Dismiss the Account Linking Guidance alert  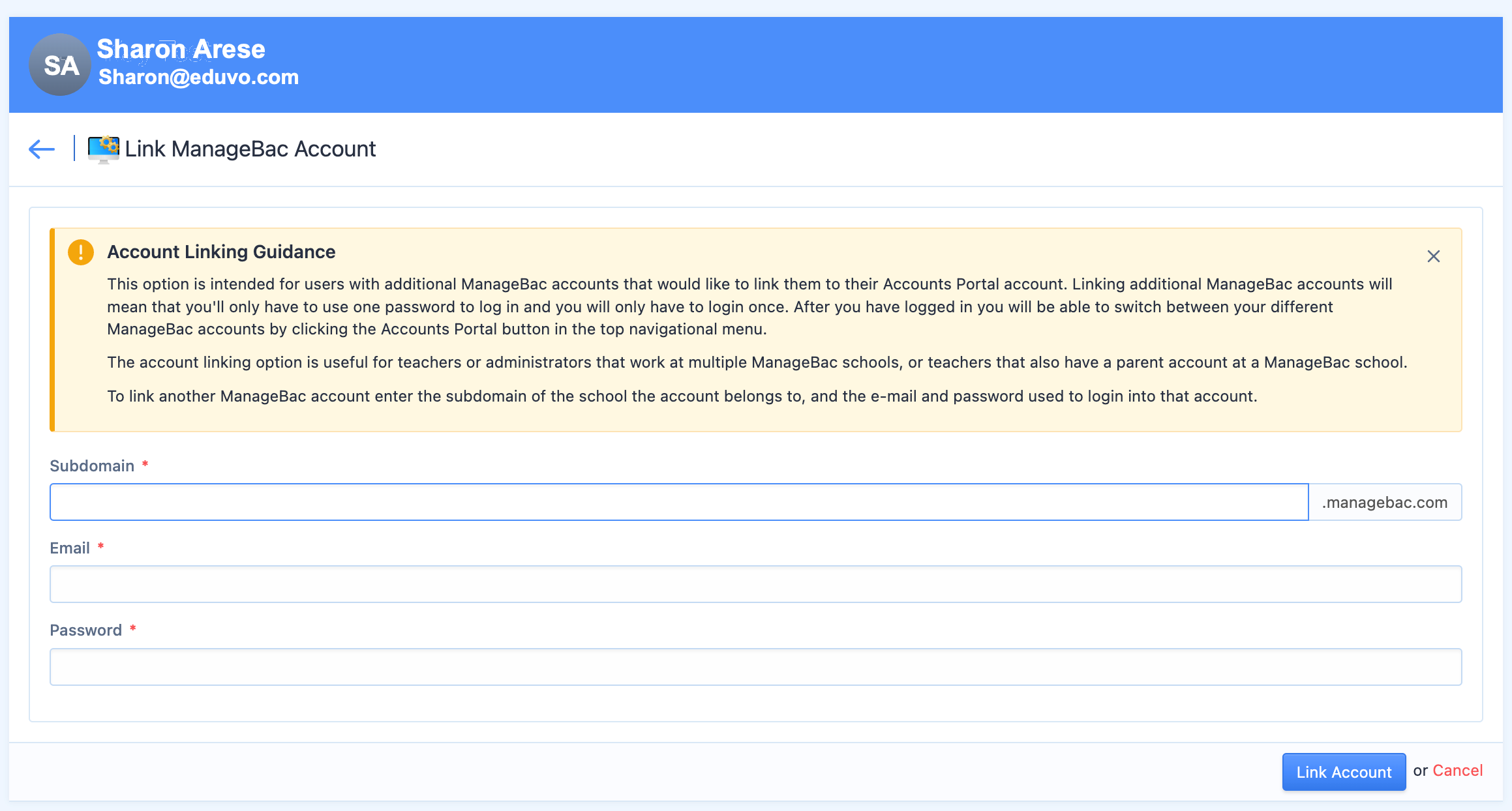tap(1433, 256)
